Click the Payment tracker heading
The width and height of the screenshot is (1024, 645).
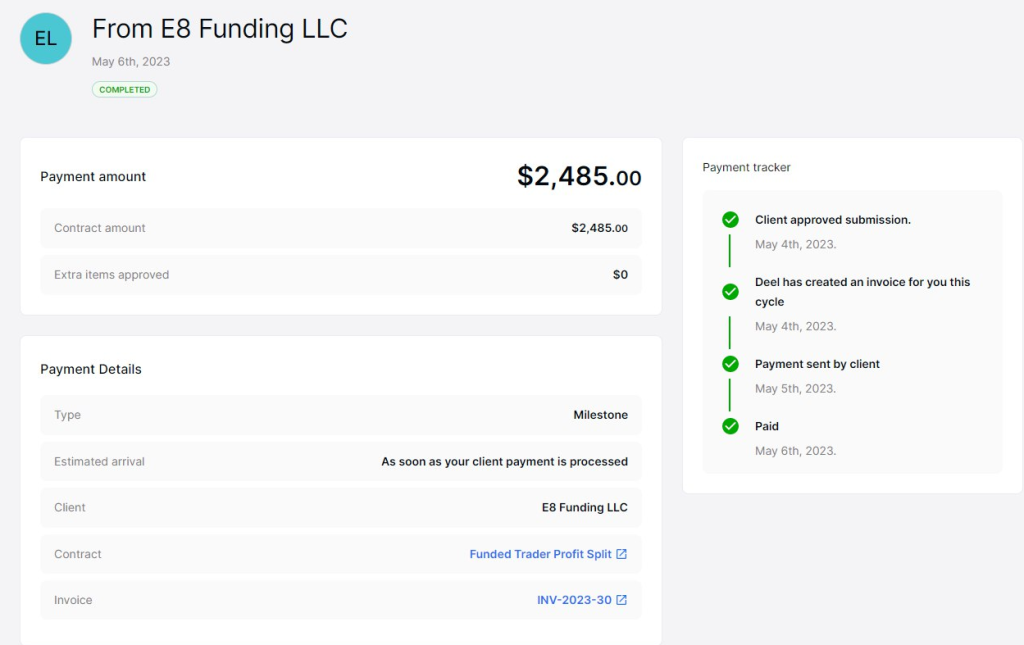pos(746,168)
